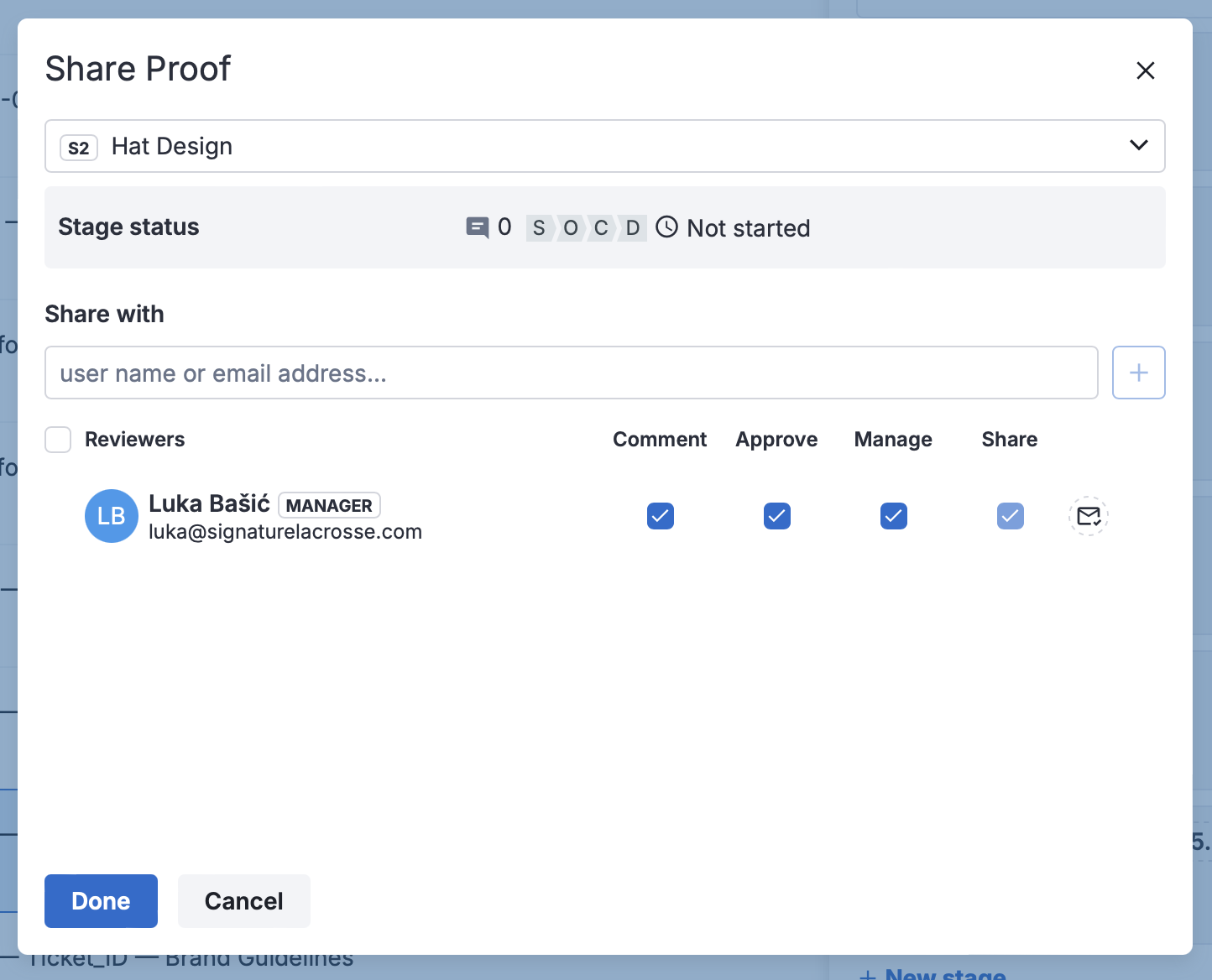Toggle Manage permission for Luka Bašić

[894, 516]
